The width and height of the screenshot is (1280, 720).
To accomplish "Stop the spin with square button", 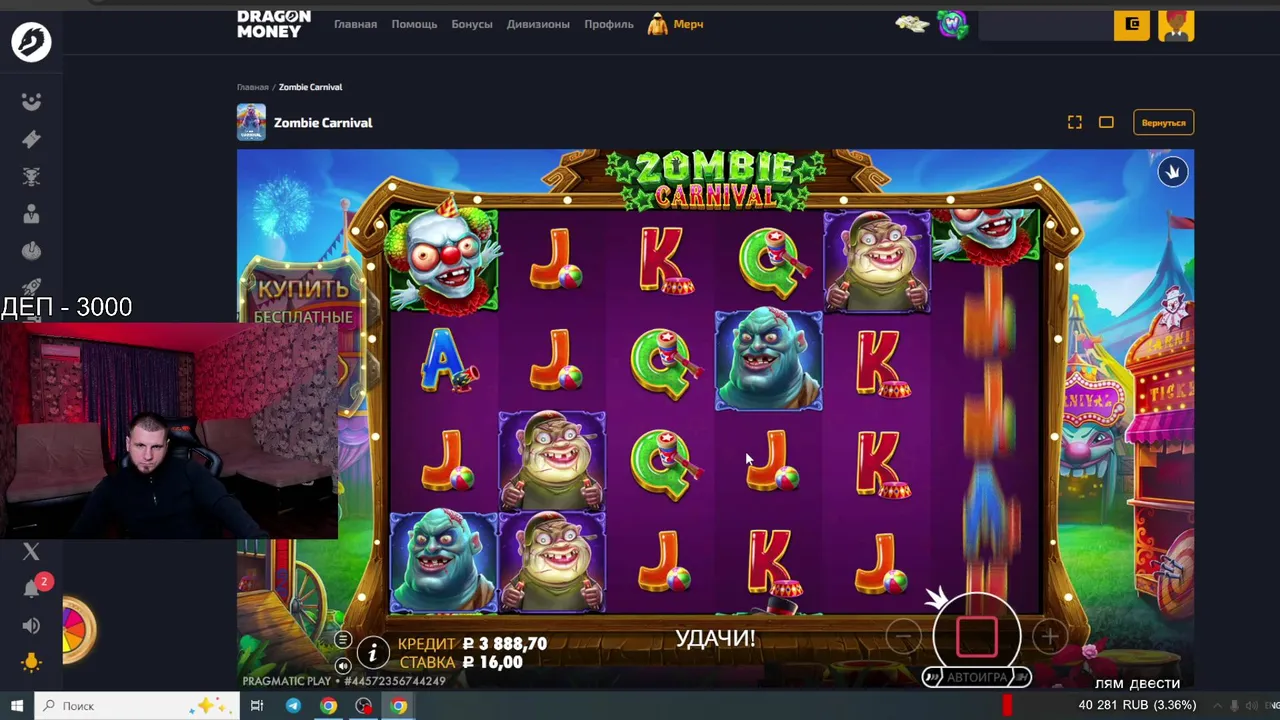I will click(x=977, y=636).
